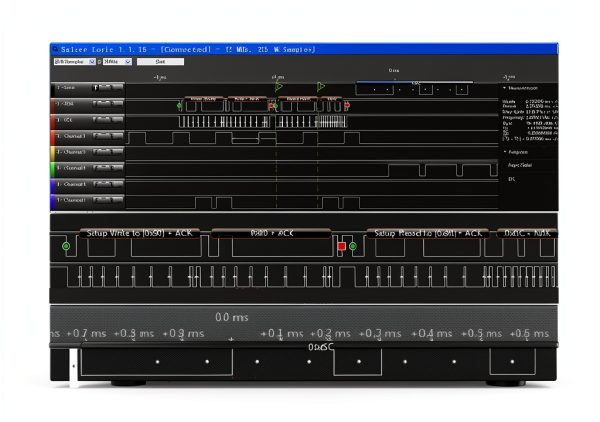Screen dimensions: 600x422
Task: Toggle rising-edge trigger on the SDA channel row
Action: point(96,104)
